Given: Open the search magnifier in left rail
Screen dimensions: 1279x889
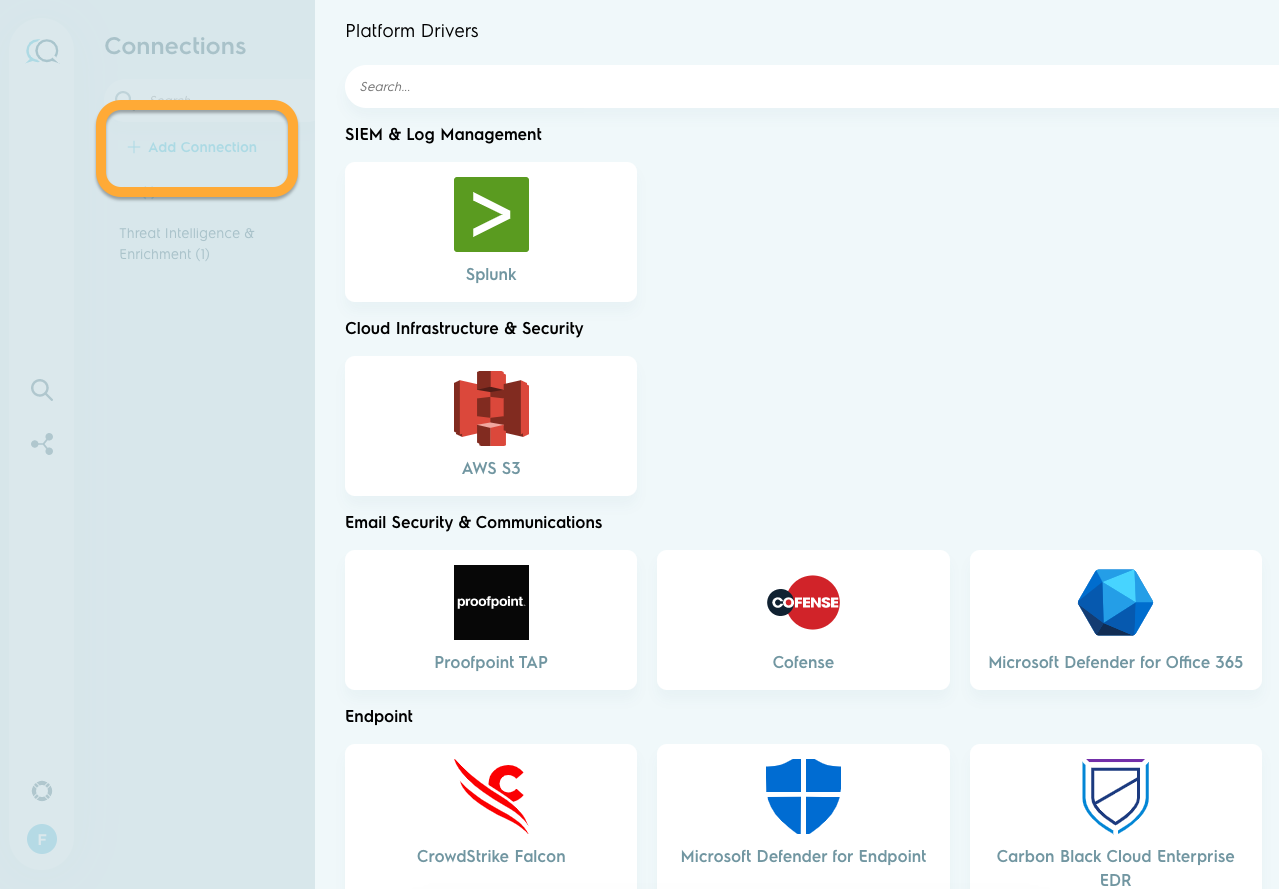Looking at the screenshot, I should 42,390.
